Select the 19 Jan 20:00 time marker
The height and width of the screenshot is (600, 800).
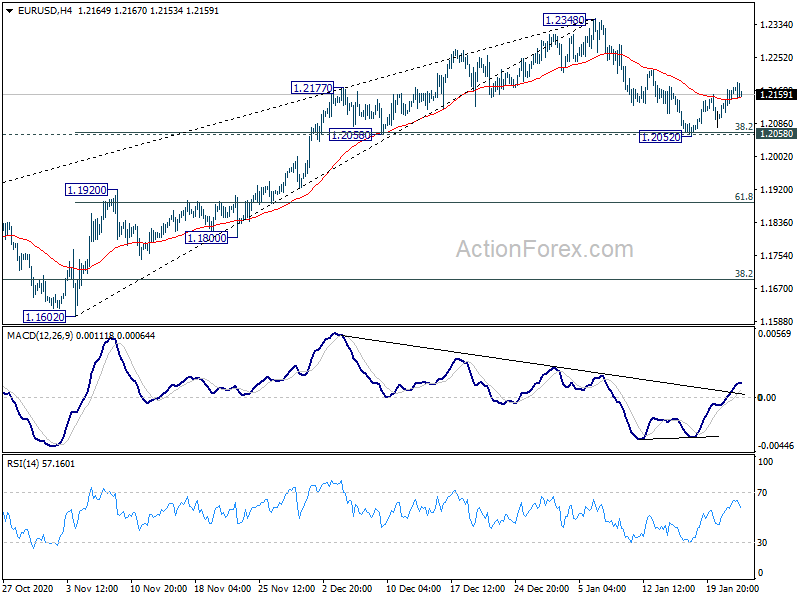pos(728,588)
